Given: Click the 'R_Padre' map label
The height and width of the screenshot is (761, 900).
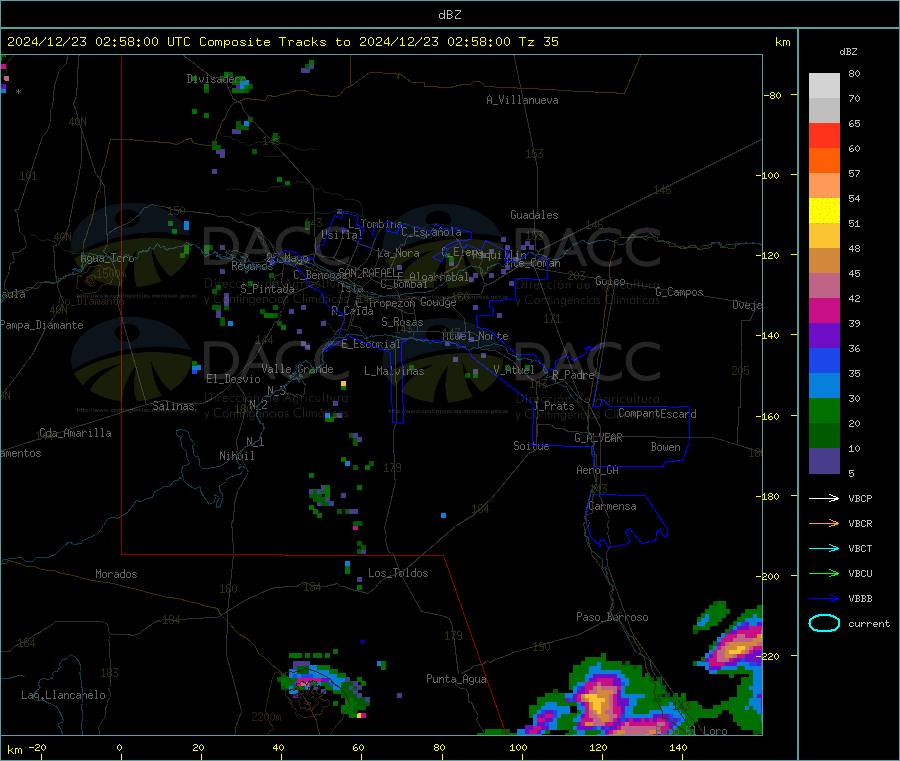Looking at the screenshot, I should point(573,375).
